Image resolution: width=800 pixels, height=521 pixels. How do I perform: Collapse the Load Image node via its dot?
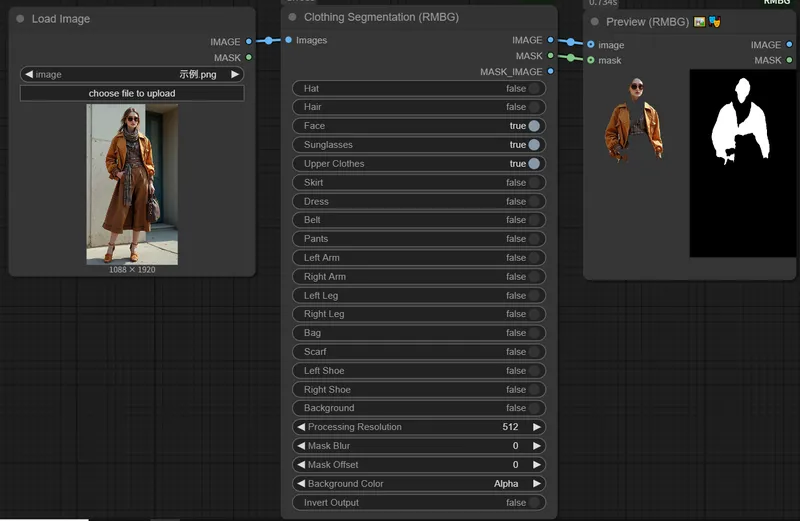click(x=20, y=19)
